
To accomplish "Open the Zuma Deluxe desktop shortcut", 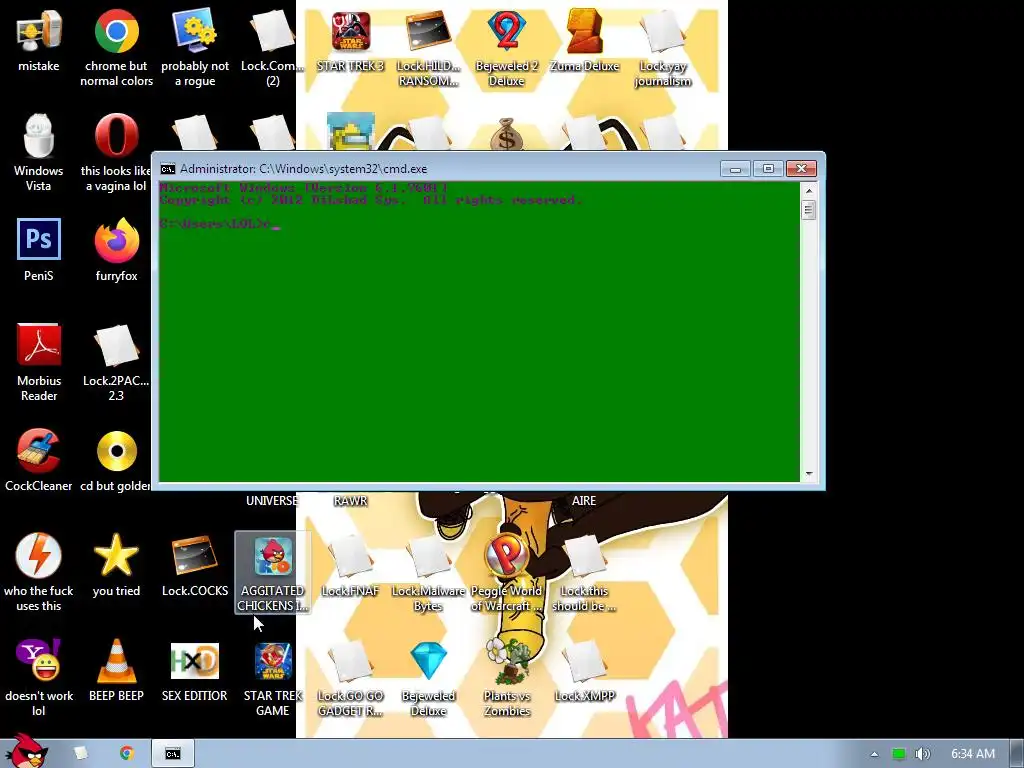I will [584, 31].
